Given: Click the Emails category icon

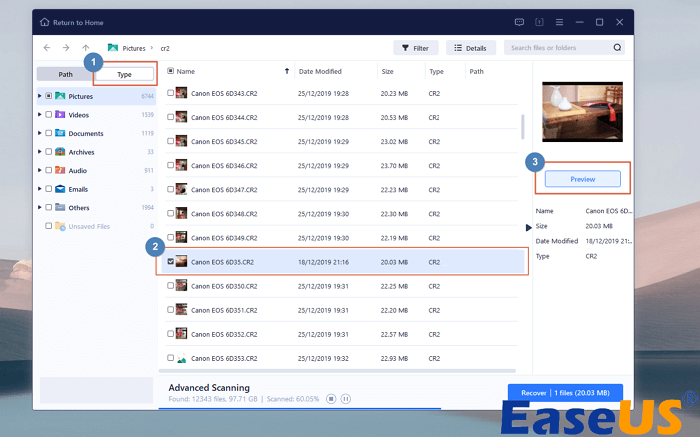Looking at the screenshot, I should click(60, 189).
